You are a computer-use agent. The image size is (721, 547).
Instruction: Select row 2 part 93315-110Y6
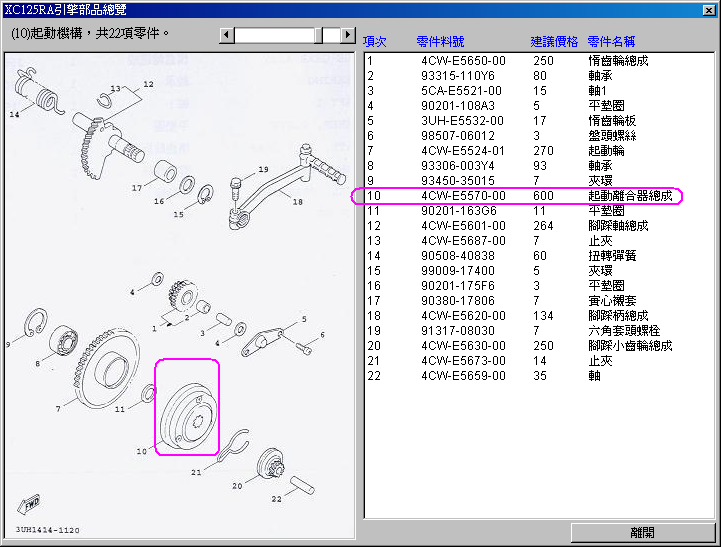coord(539,76)
